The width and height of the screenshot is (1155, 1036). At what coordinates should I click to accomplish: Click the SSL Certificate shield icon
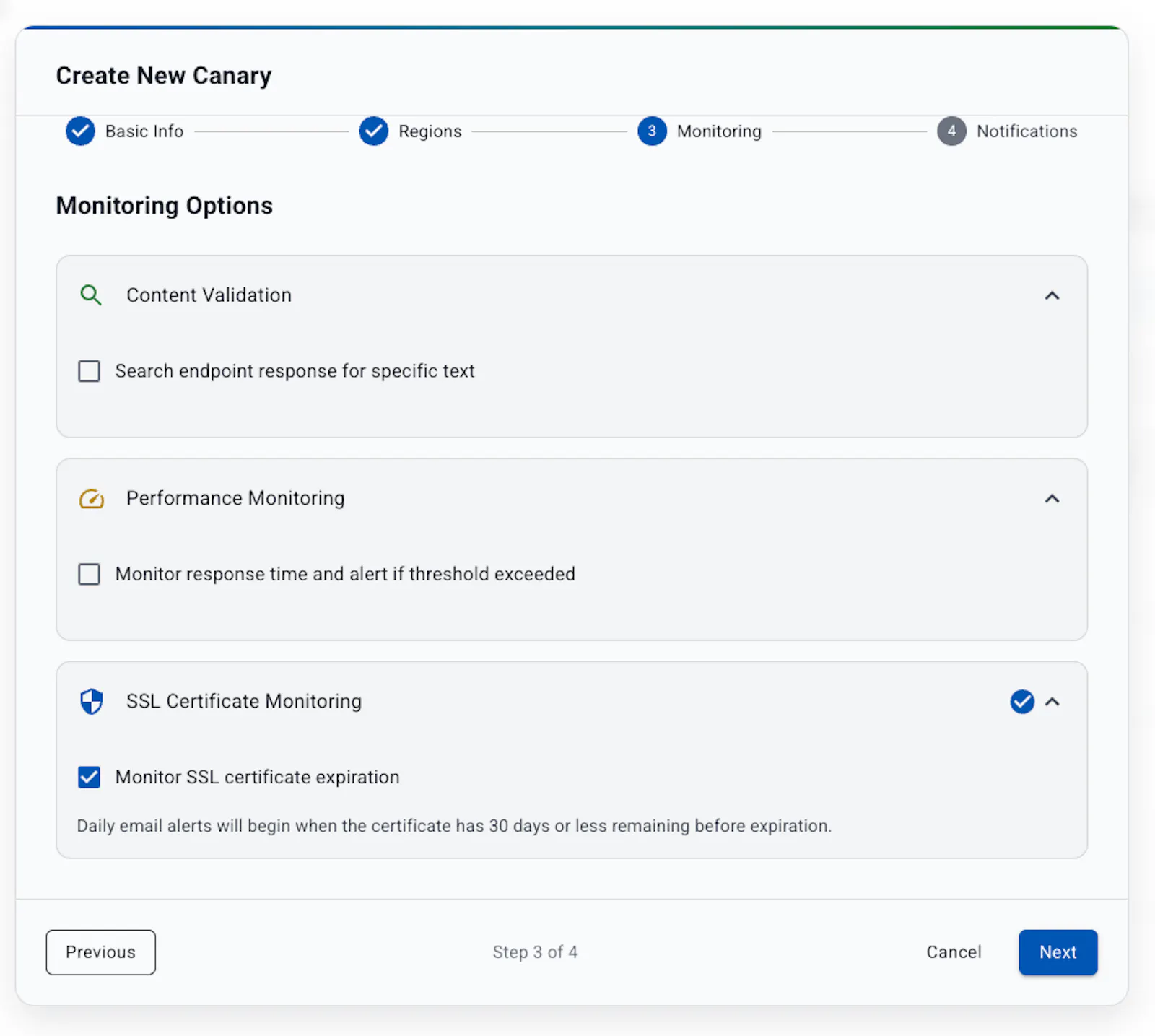[x=92, y=702]
